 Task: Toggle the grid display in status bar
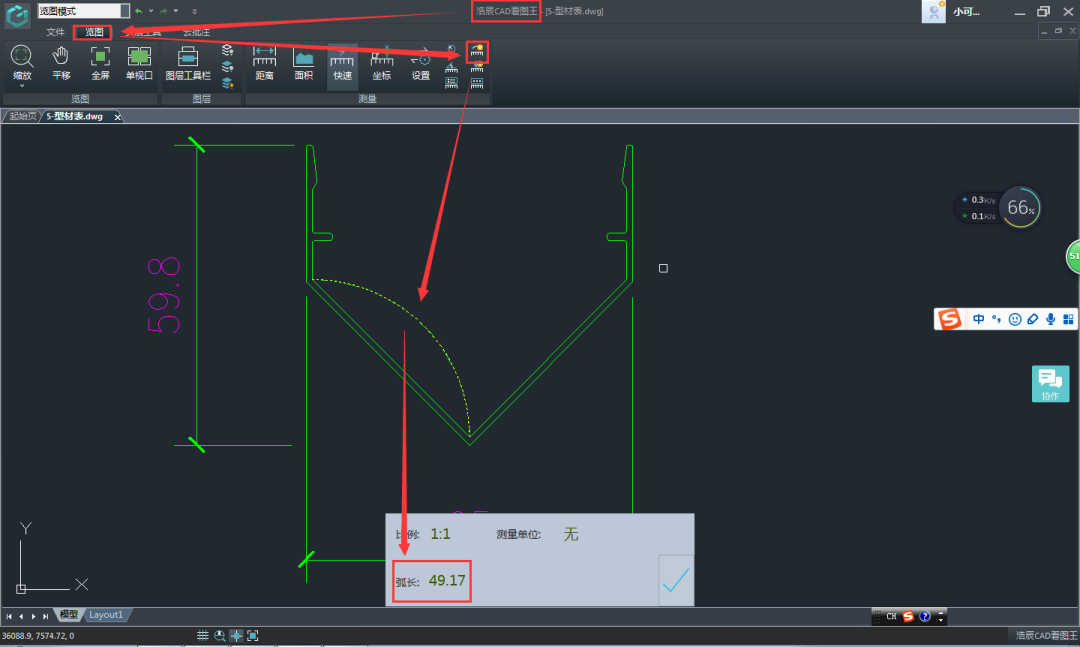[202, 635]
